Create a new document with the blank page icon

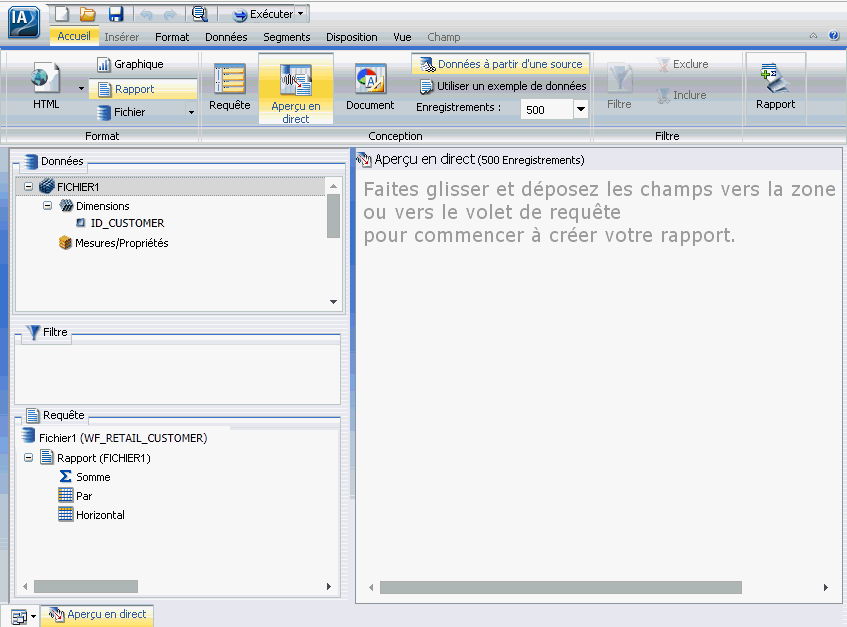pos(62,14)
